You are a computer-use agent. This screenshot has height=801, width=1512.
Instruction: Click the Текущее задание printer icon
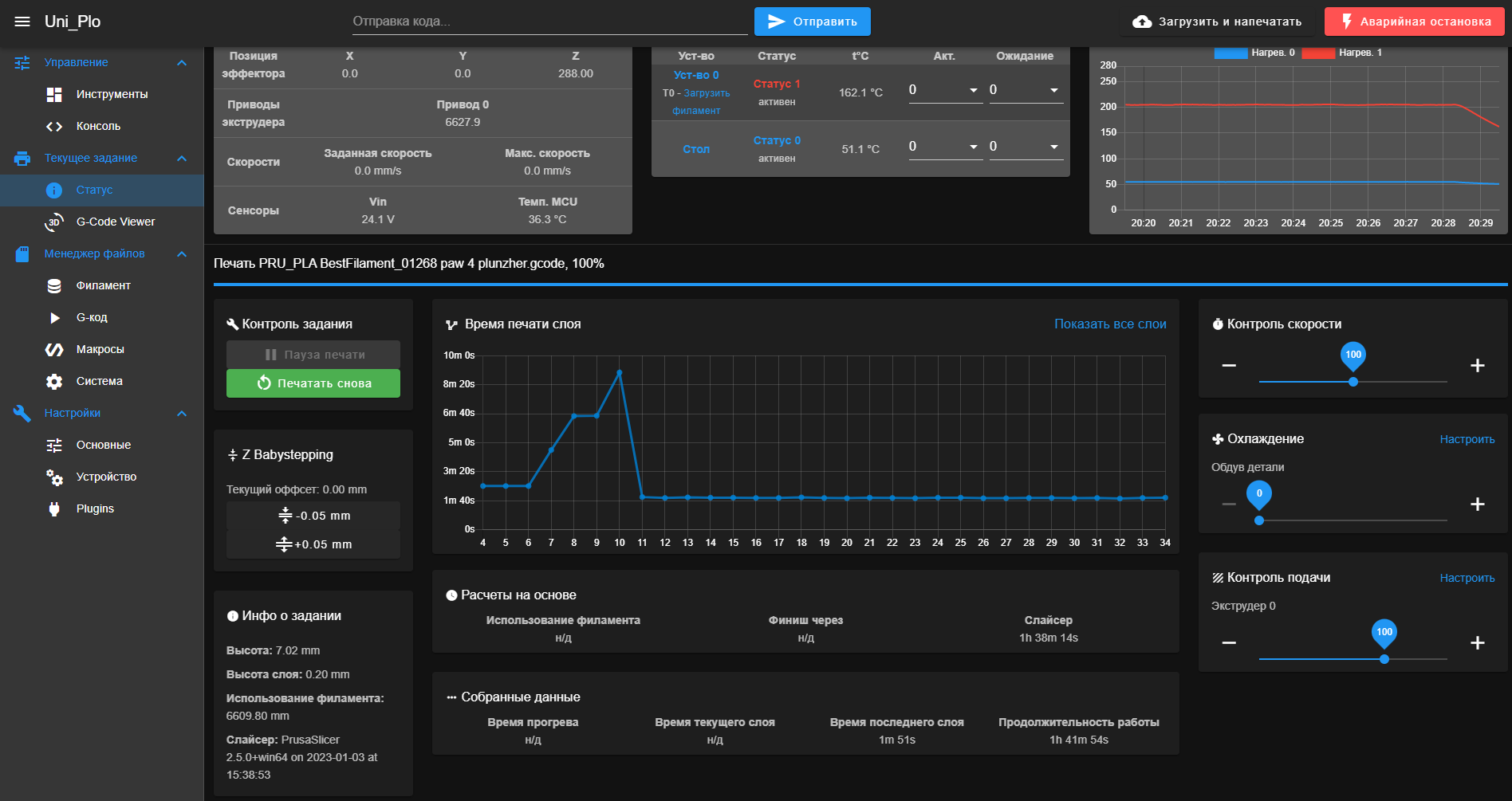(x=22, y=158)
